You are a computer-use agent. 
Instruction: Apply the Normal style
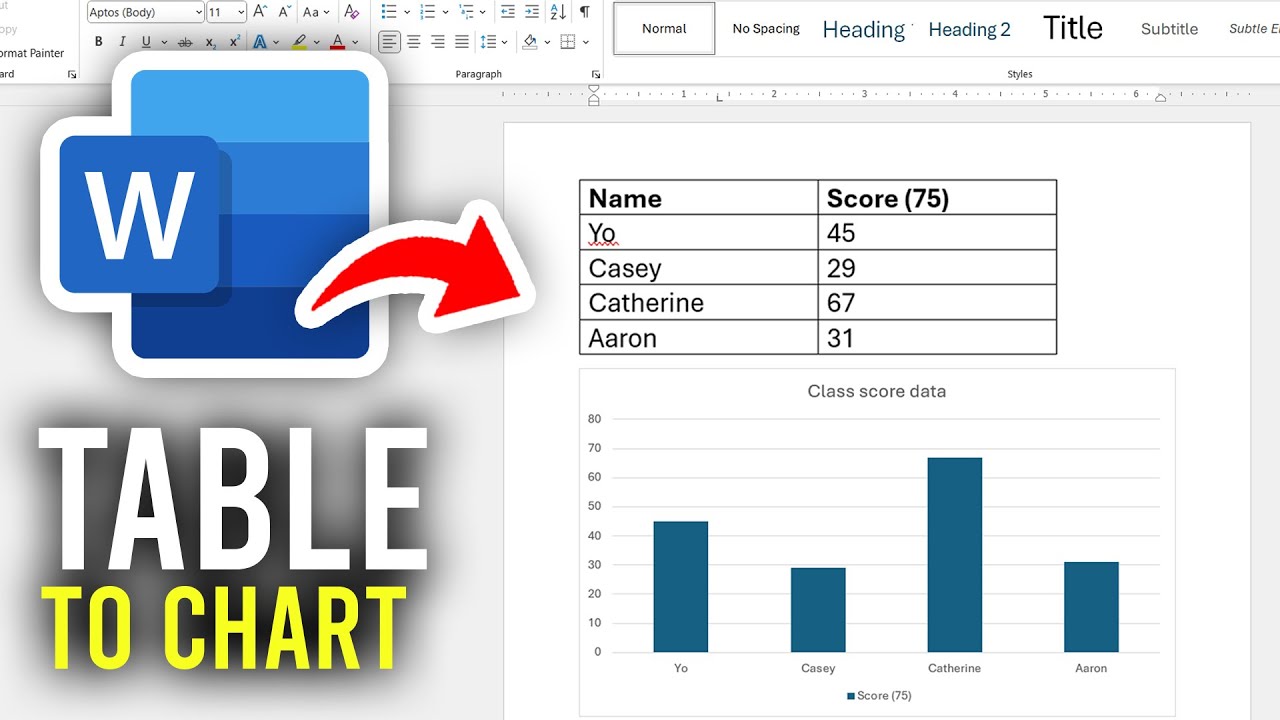point(664,28)
